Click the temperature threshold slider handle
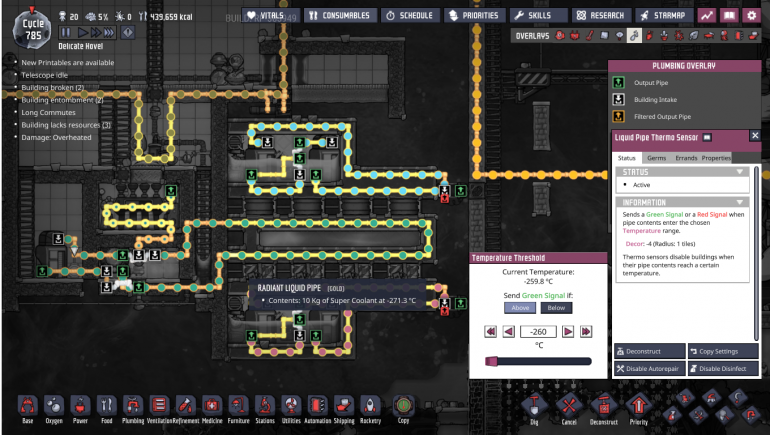Viewport: 770px width, 435px height. [x=491, y=360]
